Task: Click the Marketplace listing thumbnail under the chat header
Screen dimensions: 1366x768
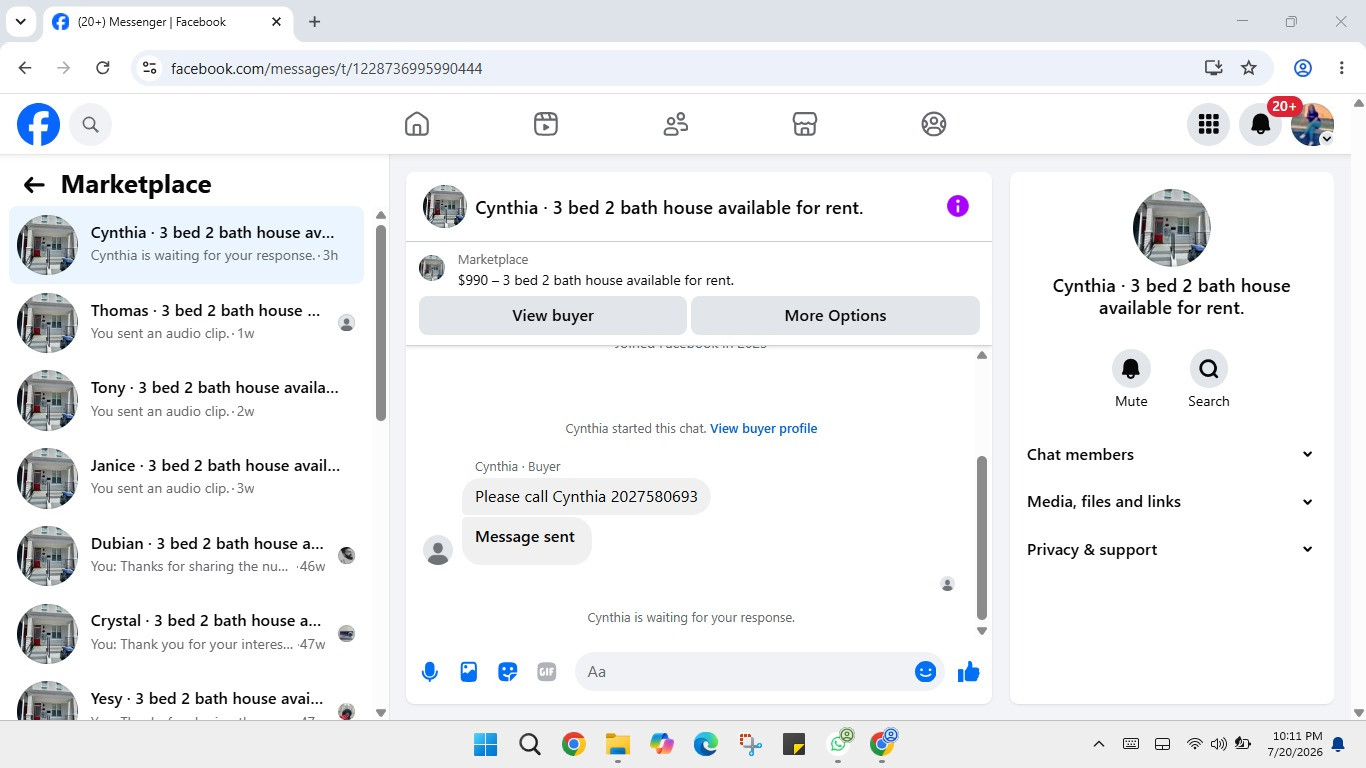Action: (432, 268)
